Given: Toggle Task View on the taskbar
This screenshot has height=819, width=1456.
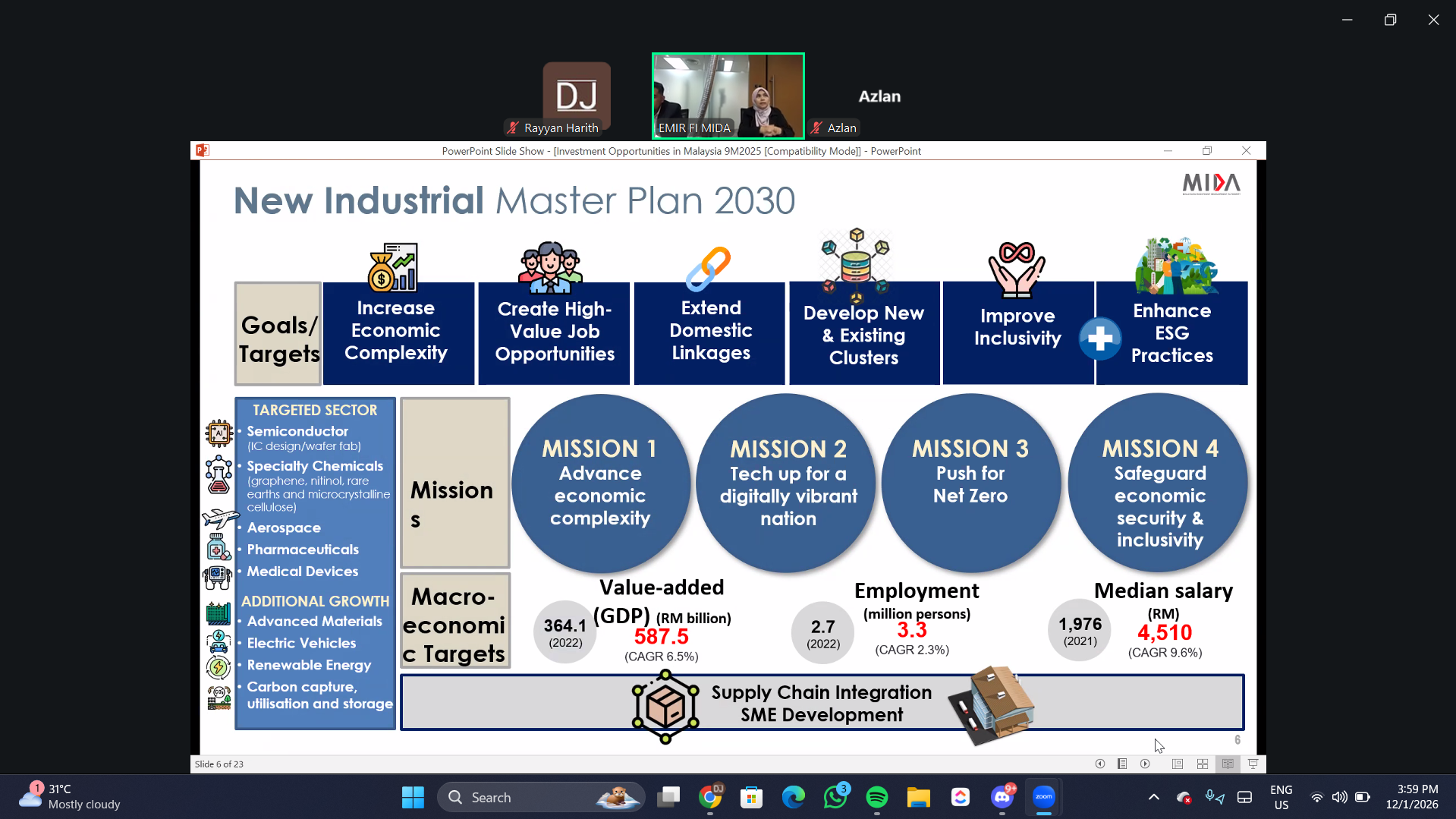Looking at the screenshot, I should [668, 797].
